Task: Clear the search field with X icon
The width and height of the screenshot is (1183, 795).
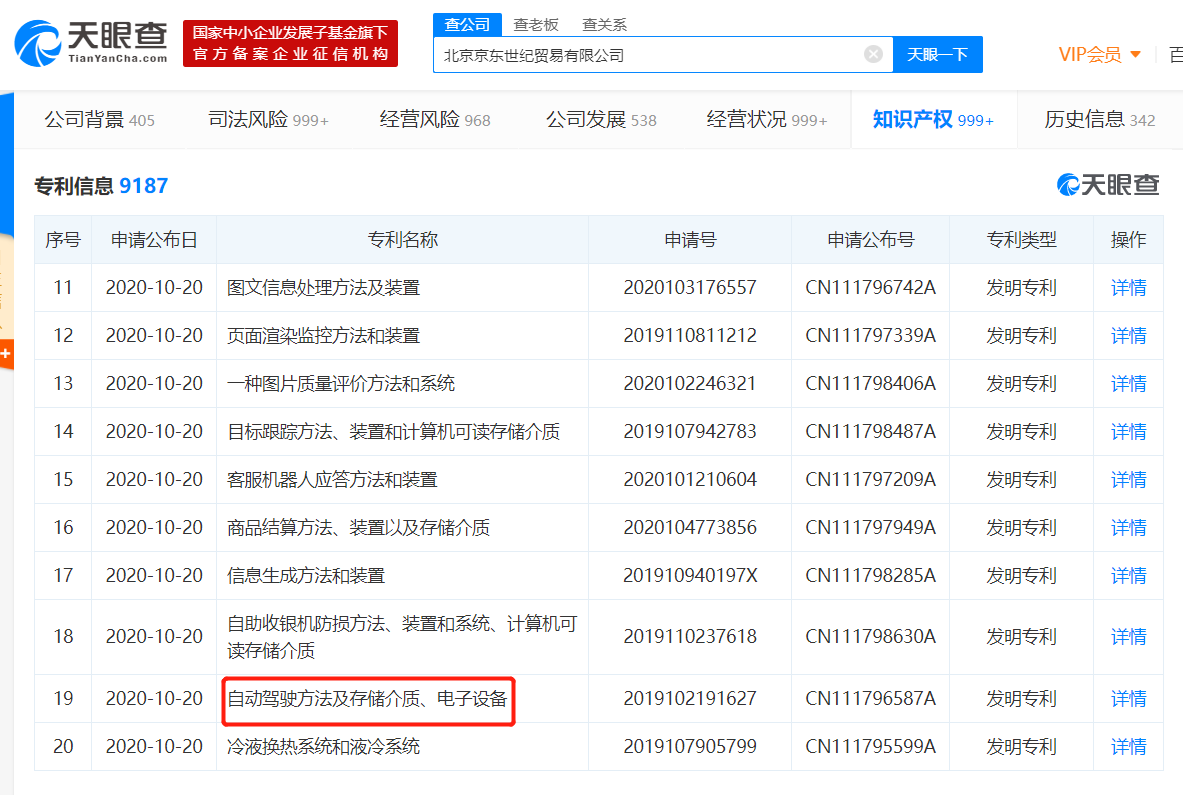Action: [873, 54]
